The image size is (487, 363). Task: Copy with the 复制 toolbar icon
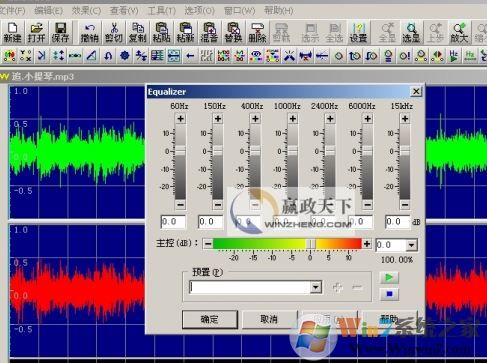click(x=138, y=33)
